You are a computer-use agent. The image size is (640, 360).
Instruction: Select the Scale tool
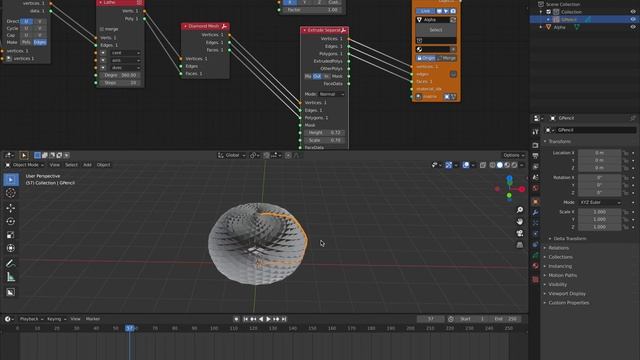(11, 235)
